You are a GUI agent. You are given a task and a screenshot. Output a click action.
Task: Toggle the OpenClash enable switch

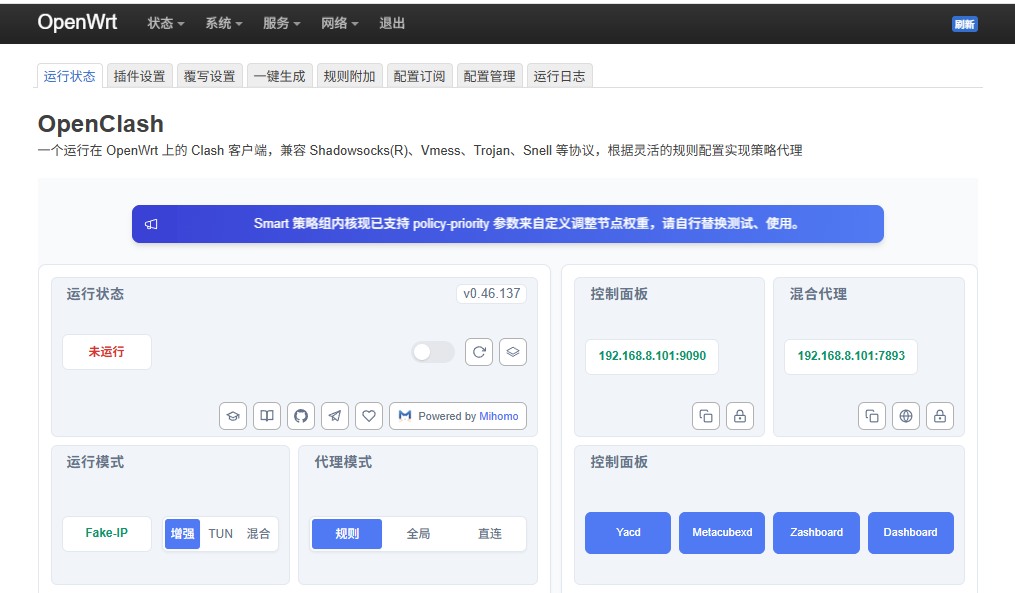[x=433, y=352]
